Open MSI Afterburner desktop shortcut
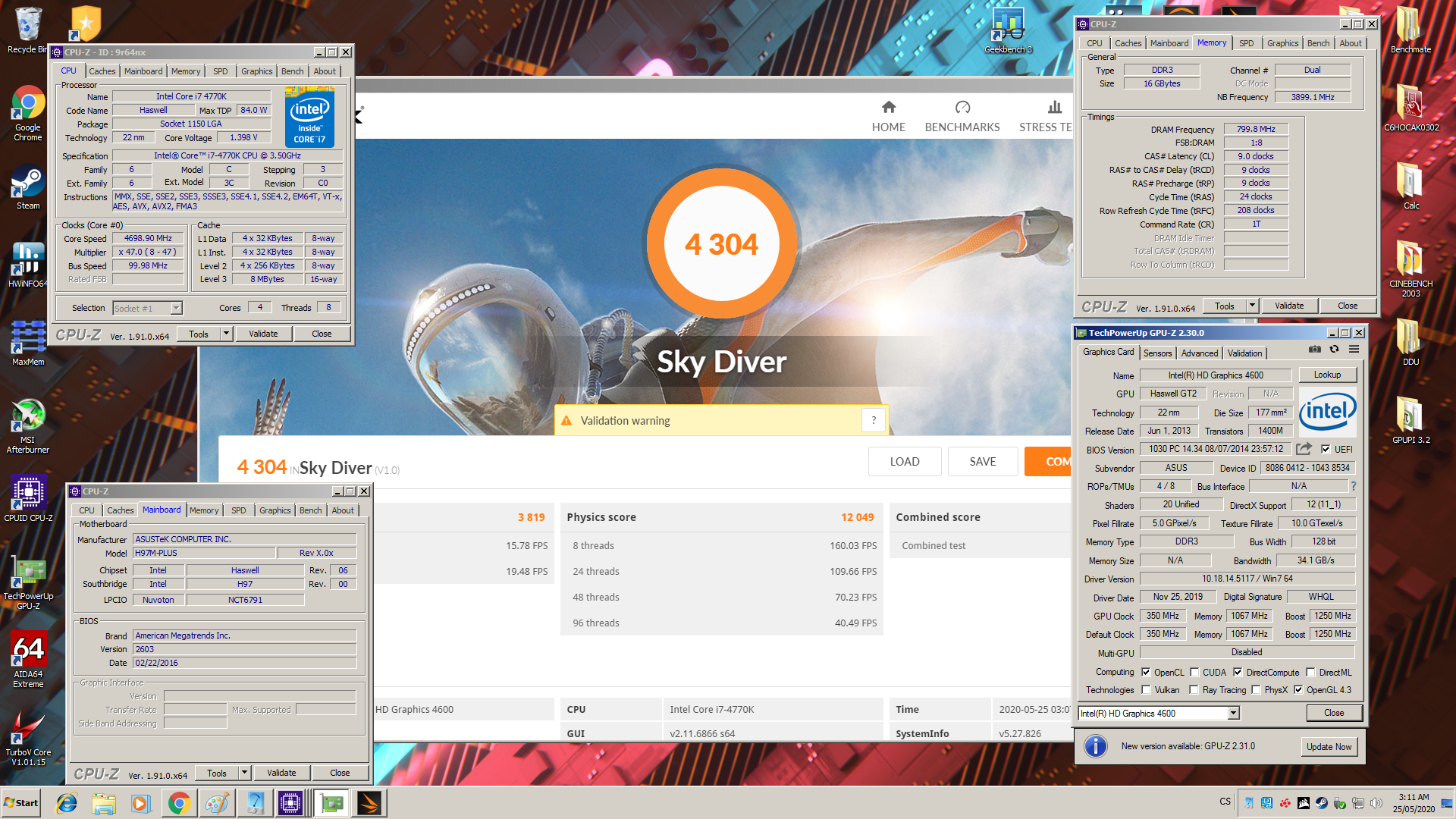 [x=28, y=427]
